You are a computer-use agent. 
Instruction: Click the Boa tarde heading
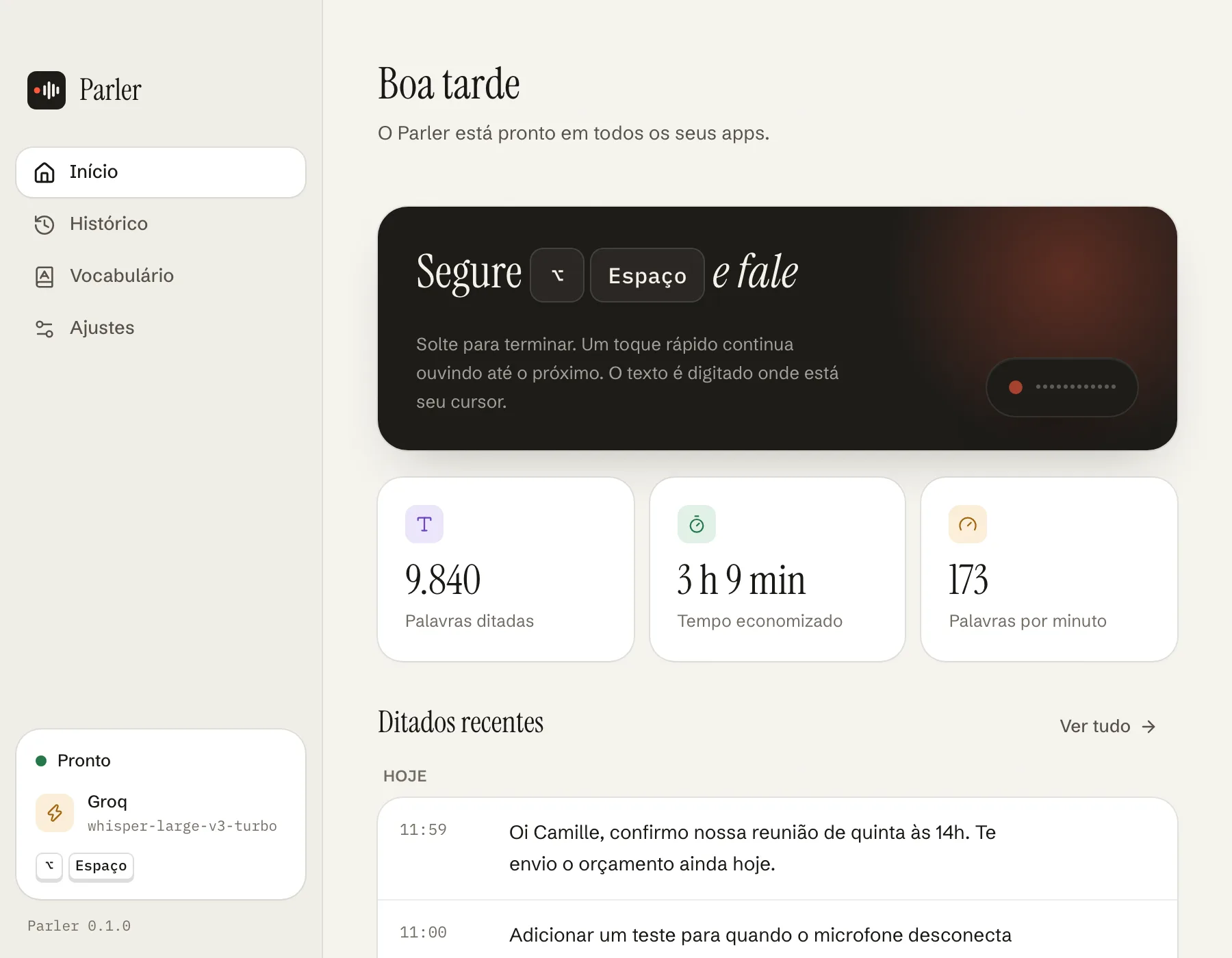[x=449, y=84]
